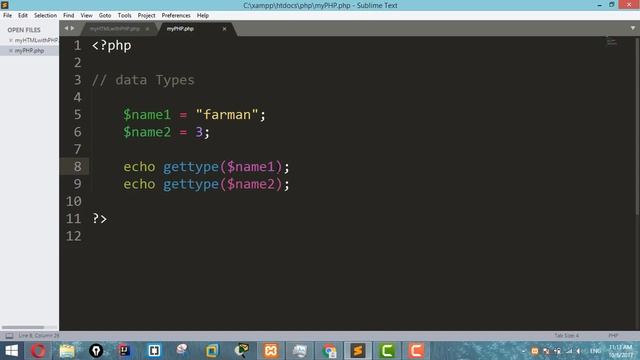This screenshot has width=640, height=360.
Task: Open the PHP syntax selector in status bar
Action: (613, 336)
